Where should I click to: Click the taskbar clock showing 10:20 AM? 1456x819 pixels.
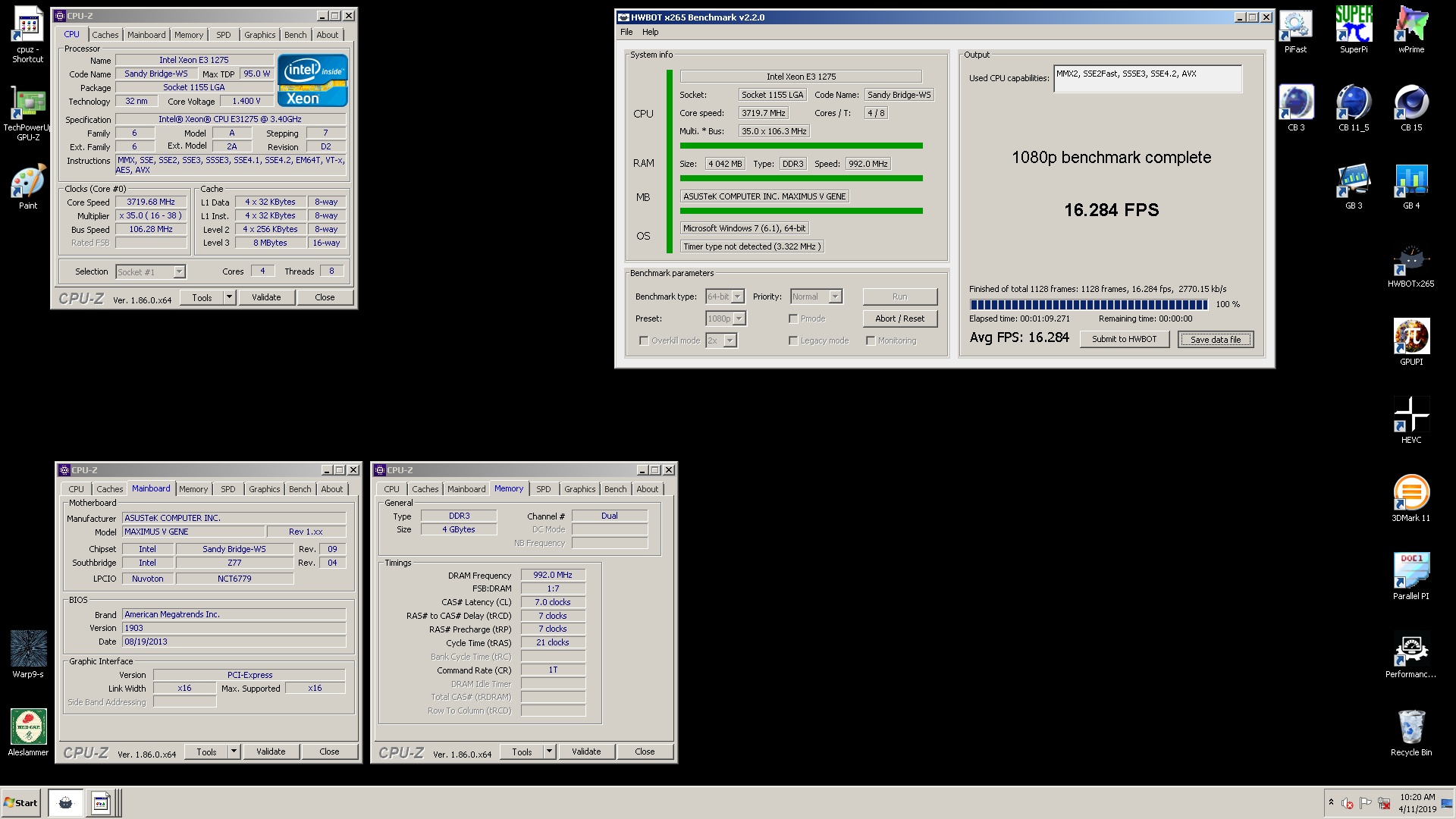1417,803
